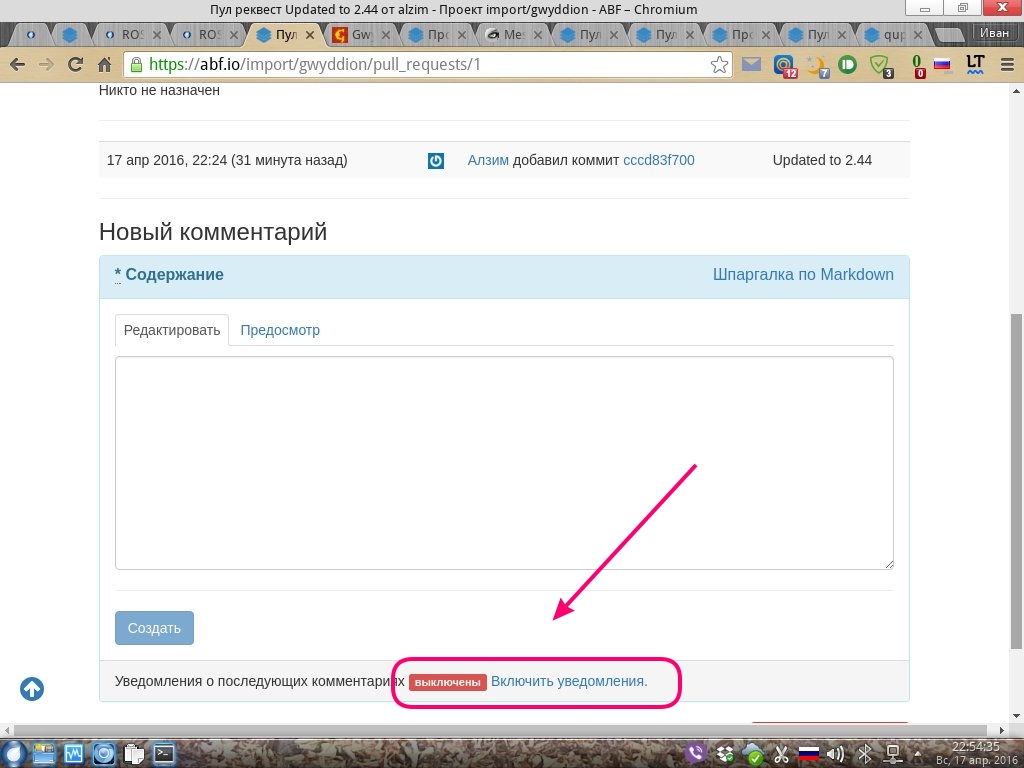Close the Gw browser tab

pyautogui.click(x=386, y=35)
